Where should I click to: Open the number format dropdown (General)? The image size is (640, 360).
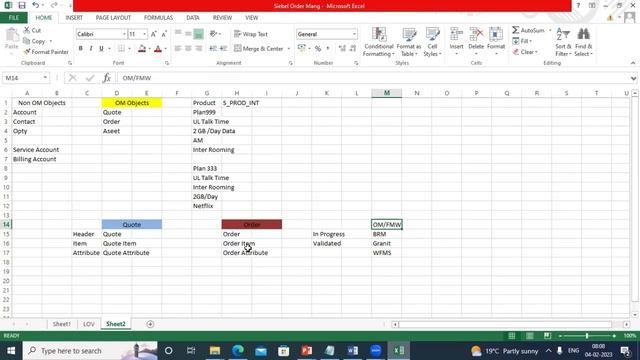(x=354, y=34)
